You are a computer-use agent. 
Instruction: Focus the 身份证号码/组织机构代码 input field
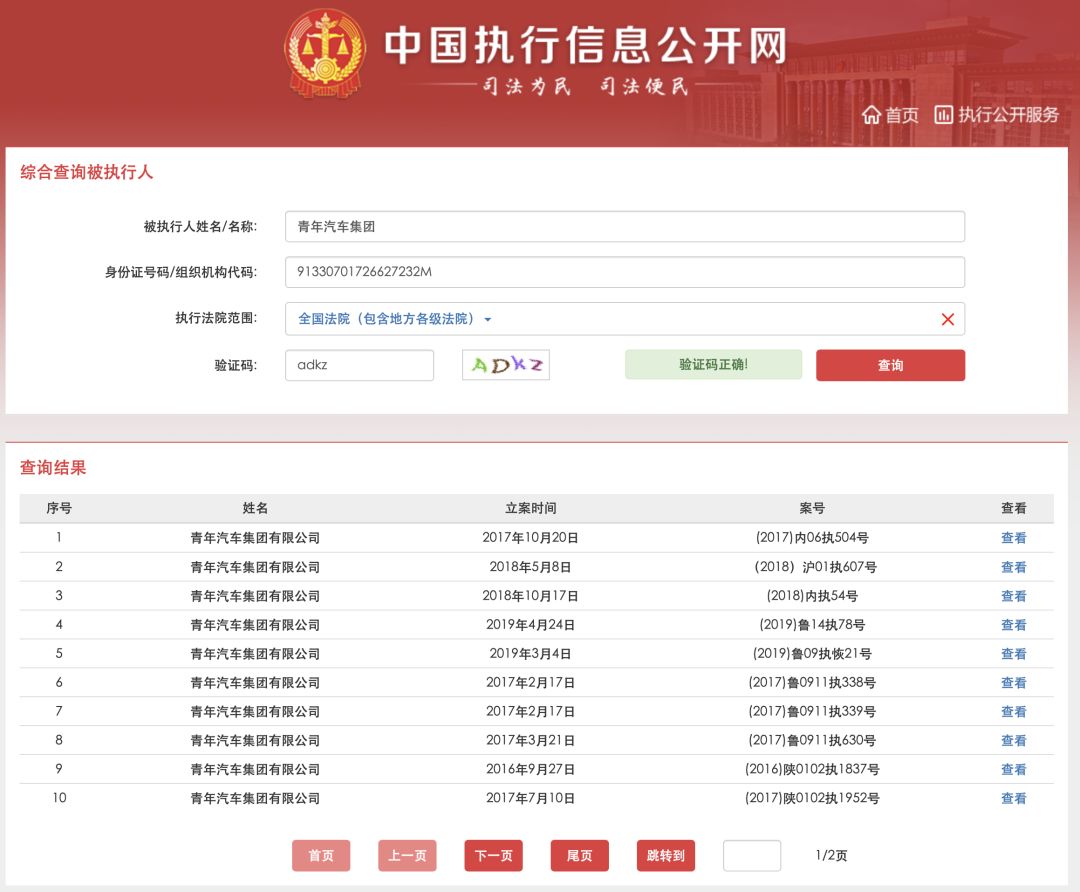[625, 272]
